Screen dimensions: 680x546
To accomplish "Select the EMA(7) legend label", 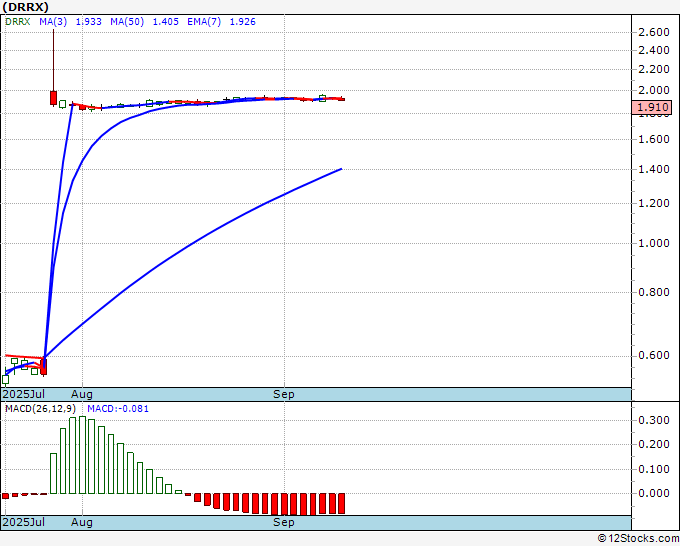I will tap(204, 22).
